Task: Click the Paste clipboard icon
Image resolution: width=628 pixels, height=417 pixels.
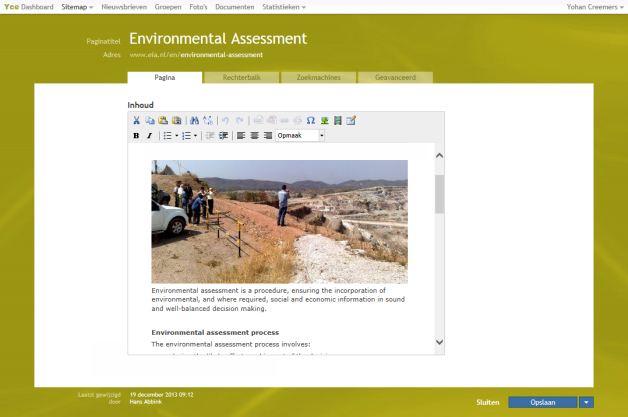Action: 163,121
